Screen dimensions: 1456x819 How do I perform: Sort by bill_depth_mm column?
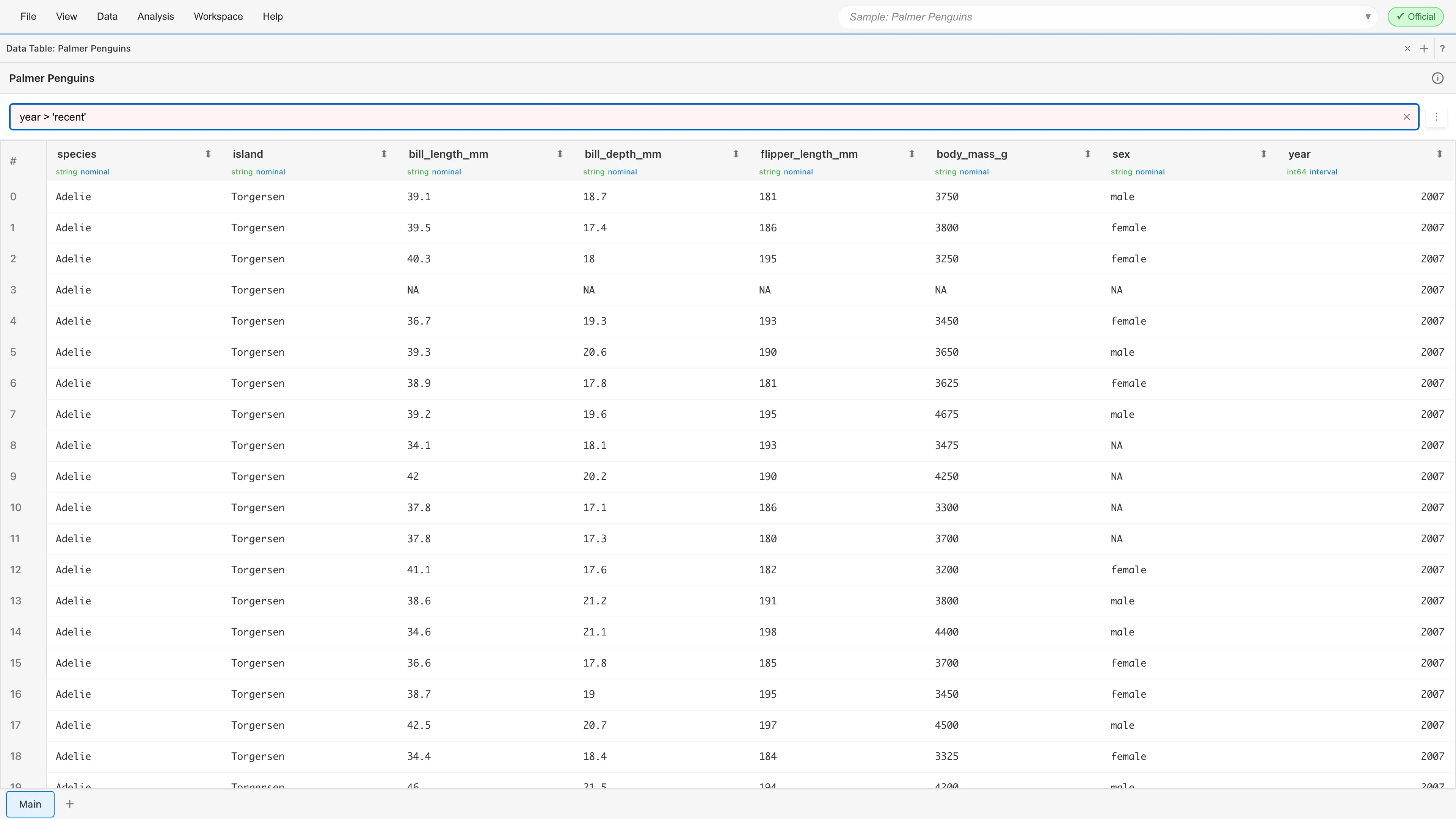coord(735,154)
